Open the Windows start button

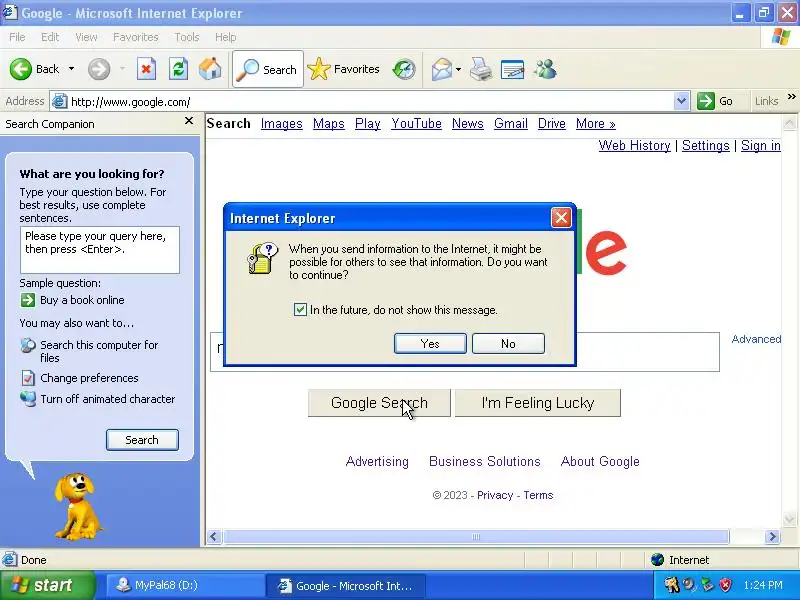tap(47, 585)
